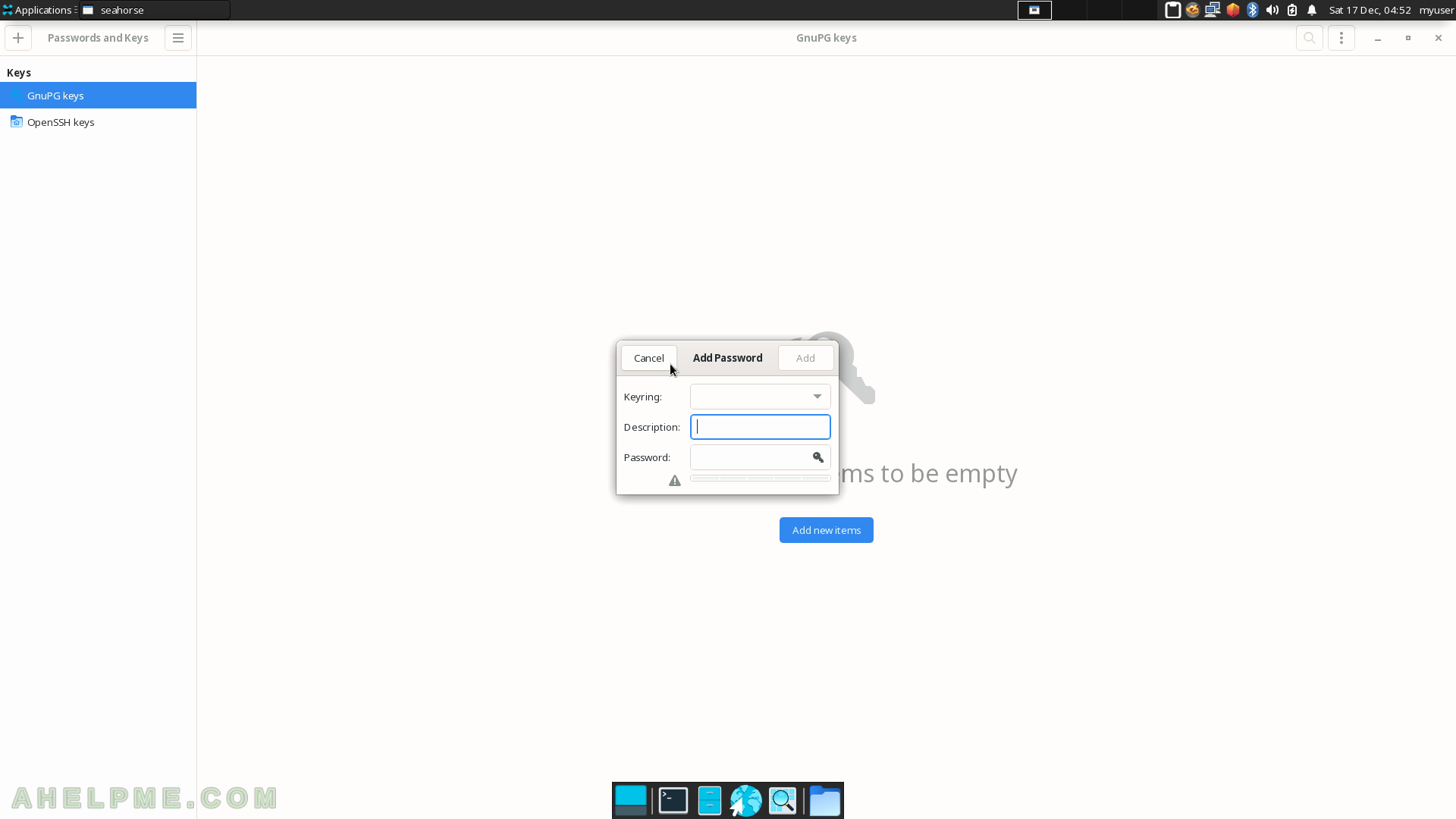This screenshot has width=1456, height=819.
Task: Open the Bluetooth tray icon
Action: 1253,10
